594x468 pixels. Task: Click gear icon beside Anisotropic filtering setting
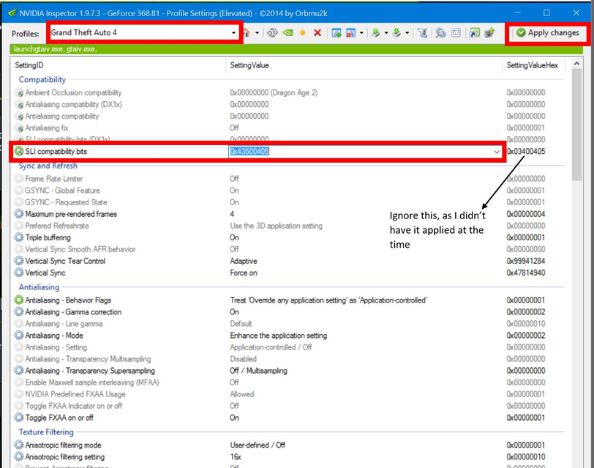tap(19, 456)
